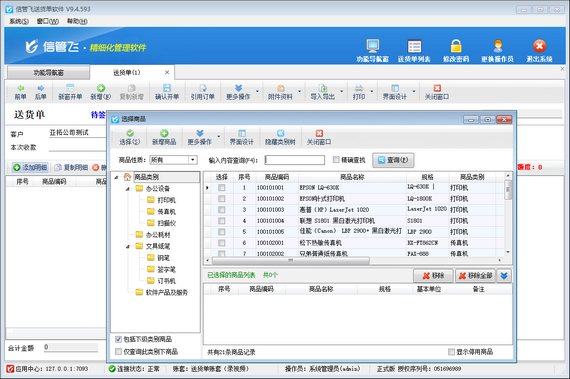Open the 引用订单 toolbar icon

(x=202, y=92)
